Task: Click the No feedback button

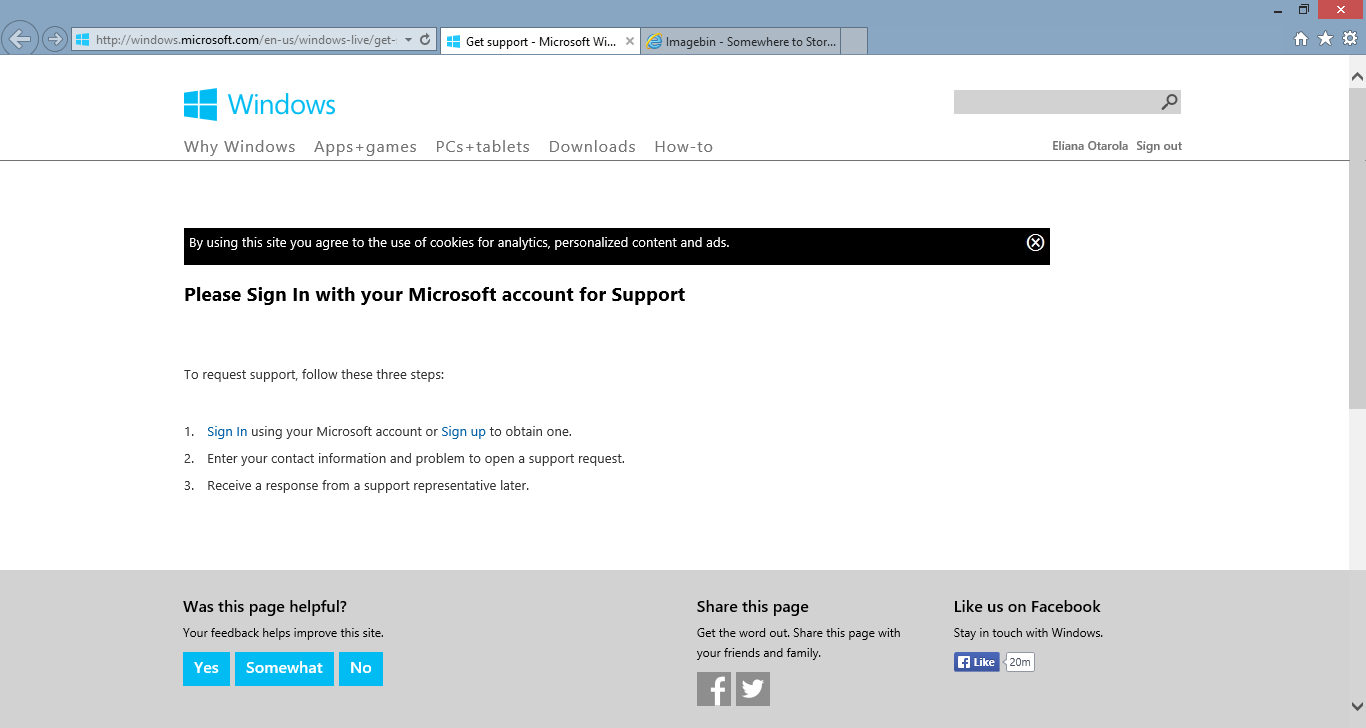Action: click(x=361, y=668)
